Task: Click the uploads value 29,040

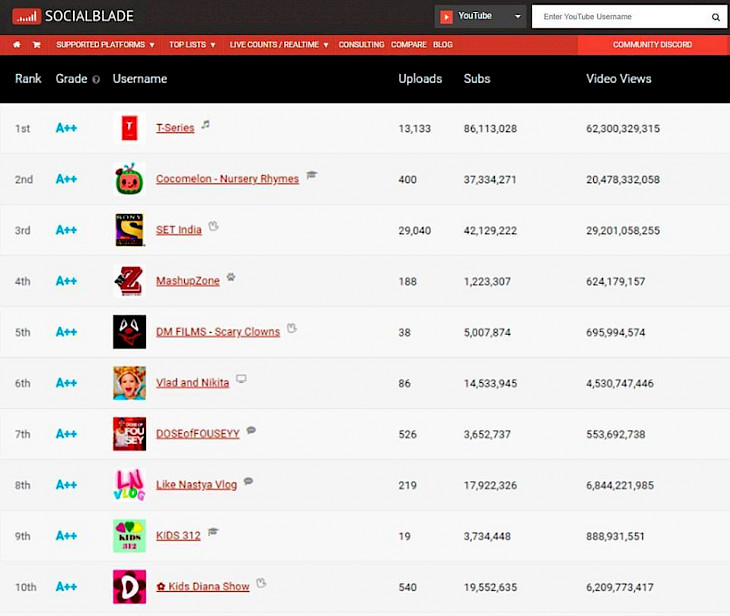Action: 414,230
